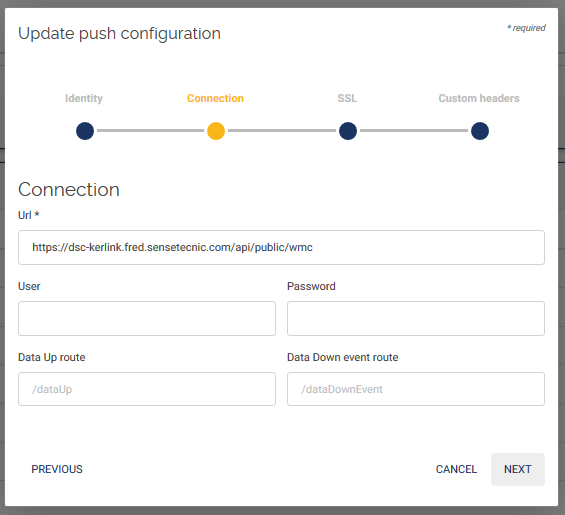Click the Url field label
565x515 pixels.
28,215
